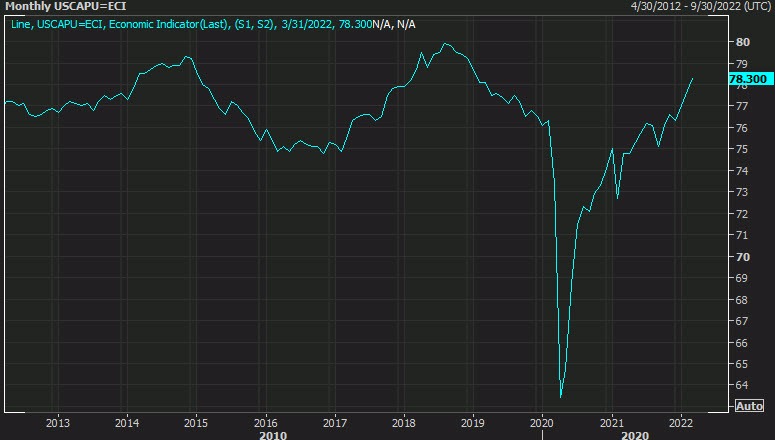Image resolution: width=775 pixels, height=440 pixels.
Task: Click the Auto scale button
Action: tap(749, 406)
